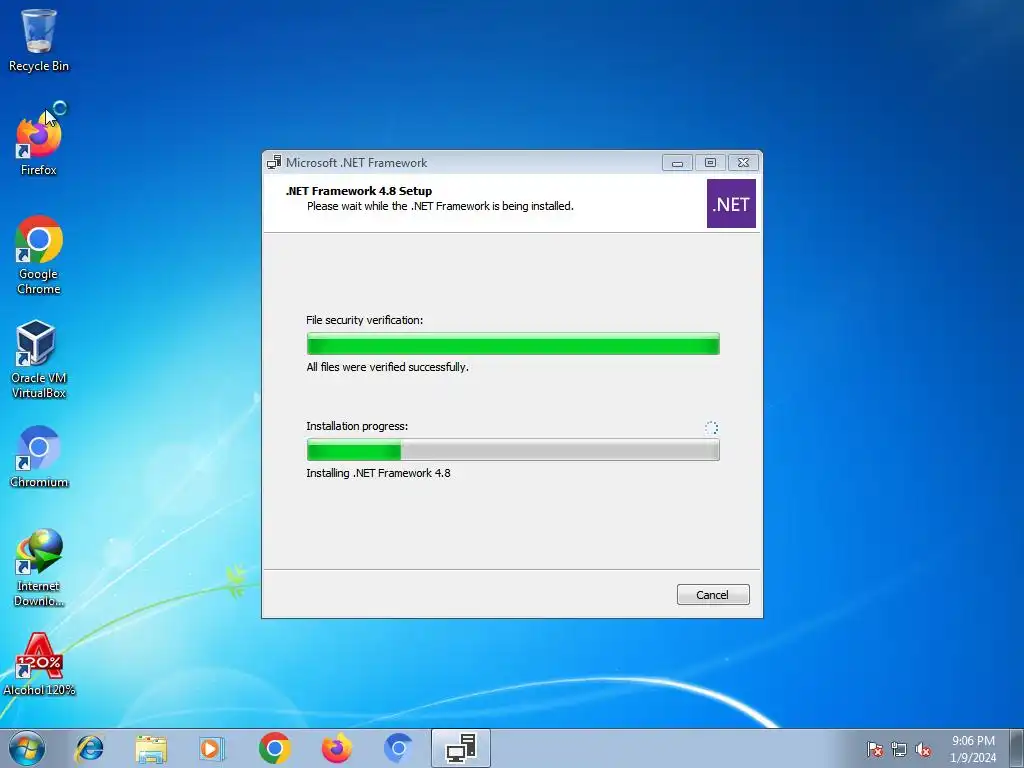Maximize the Microsoft .NET Framework window
This screenshot has width=1024, height=768.
click(x=710, y=163)
